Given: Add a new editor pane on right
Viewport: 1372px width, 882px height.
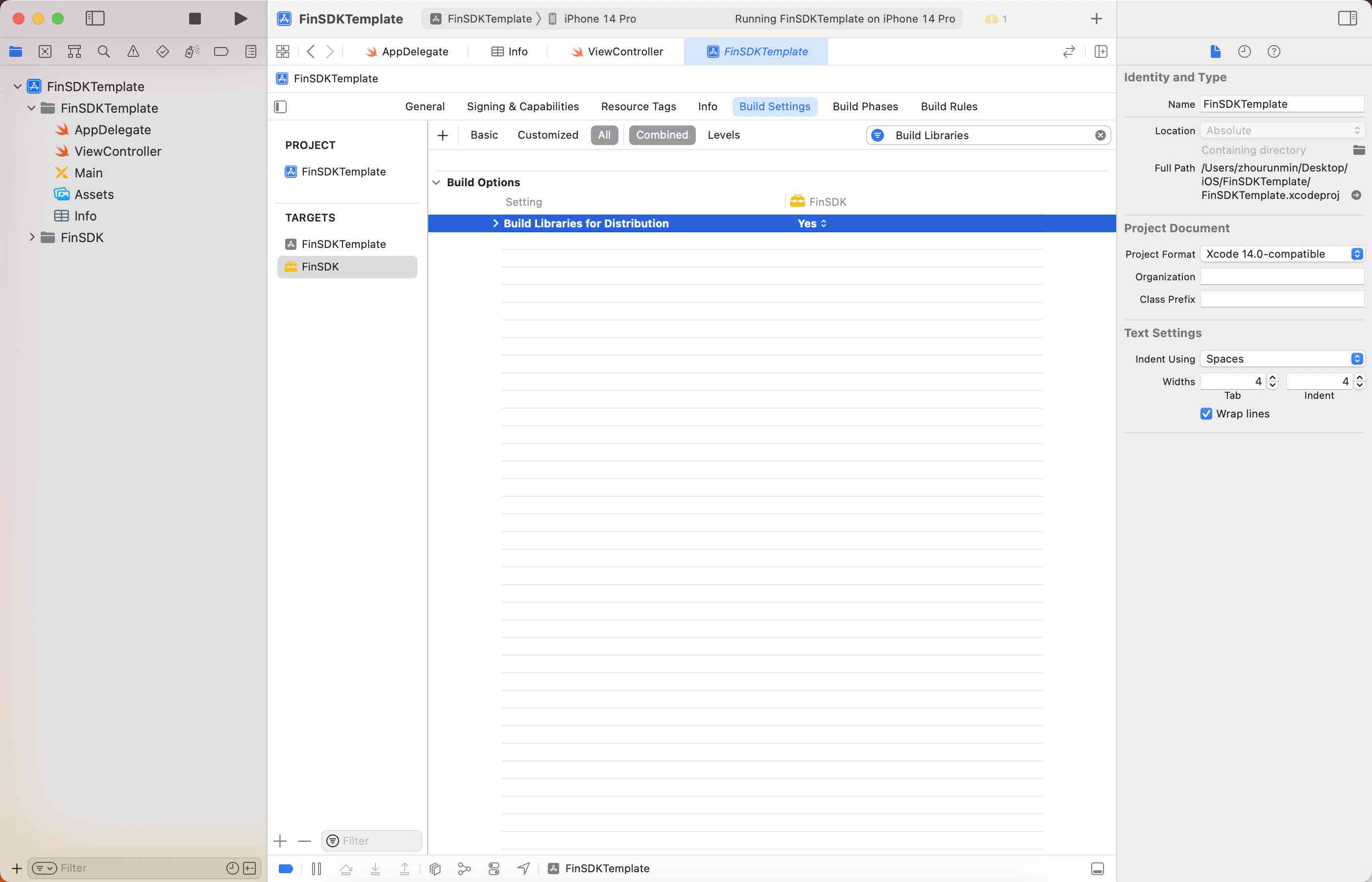Looking at the screenshot, I should tap(1101, 51).
